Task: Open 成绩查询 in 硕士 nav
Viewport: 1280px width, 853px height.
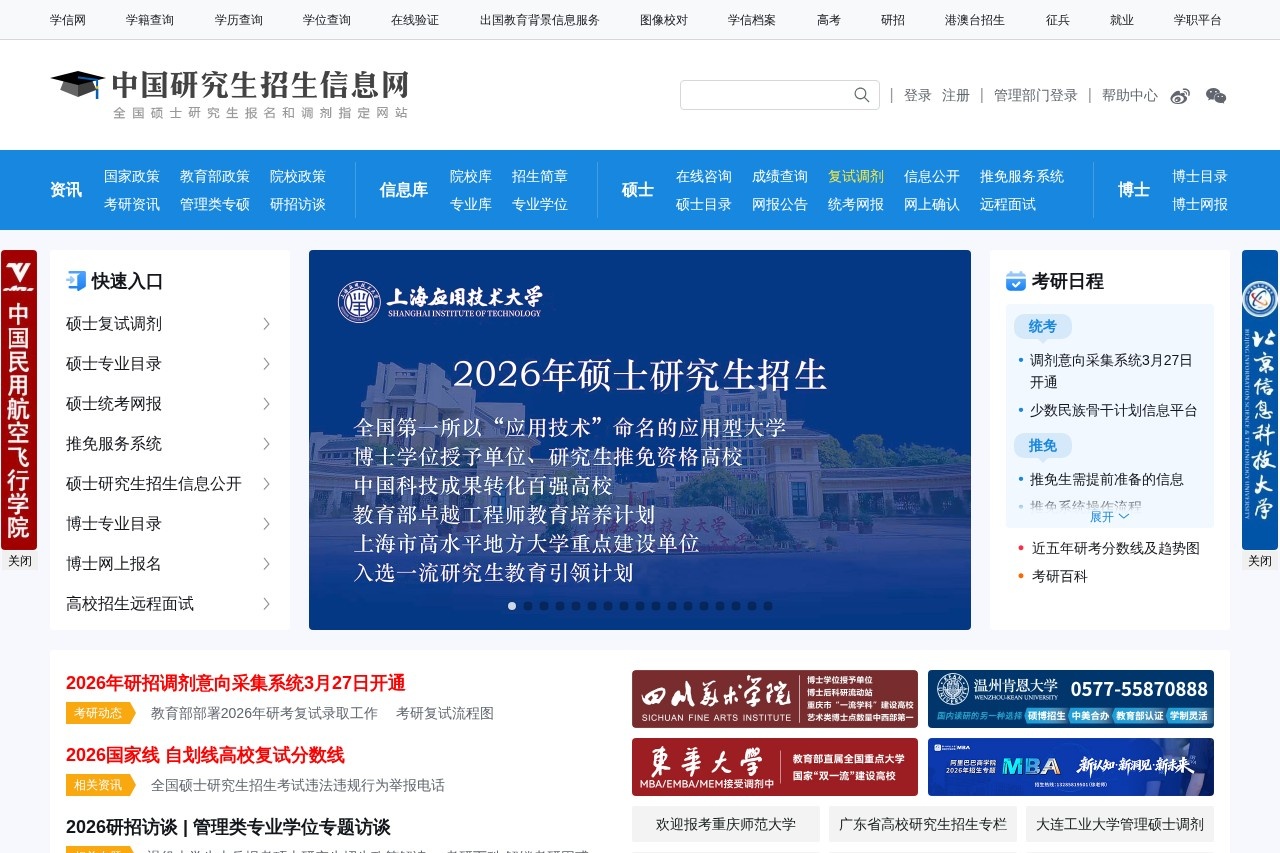Action: 780,176
